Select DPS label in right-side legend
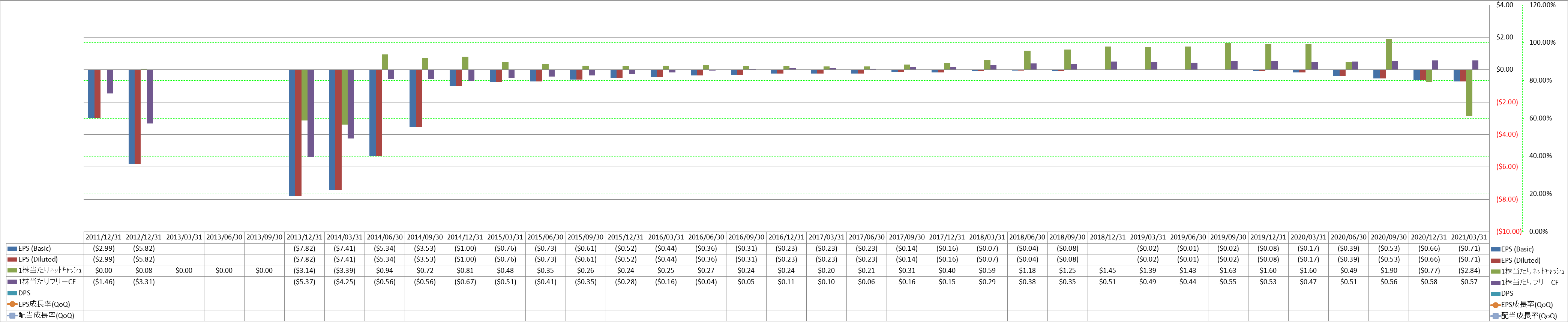This screenshot has width=1568, height=322. [x=1507, y=293]
